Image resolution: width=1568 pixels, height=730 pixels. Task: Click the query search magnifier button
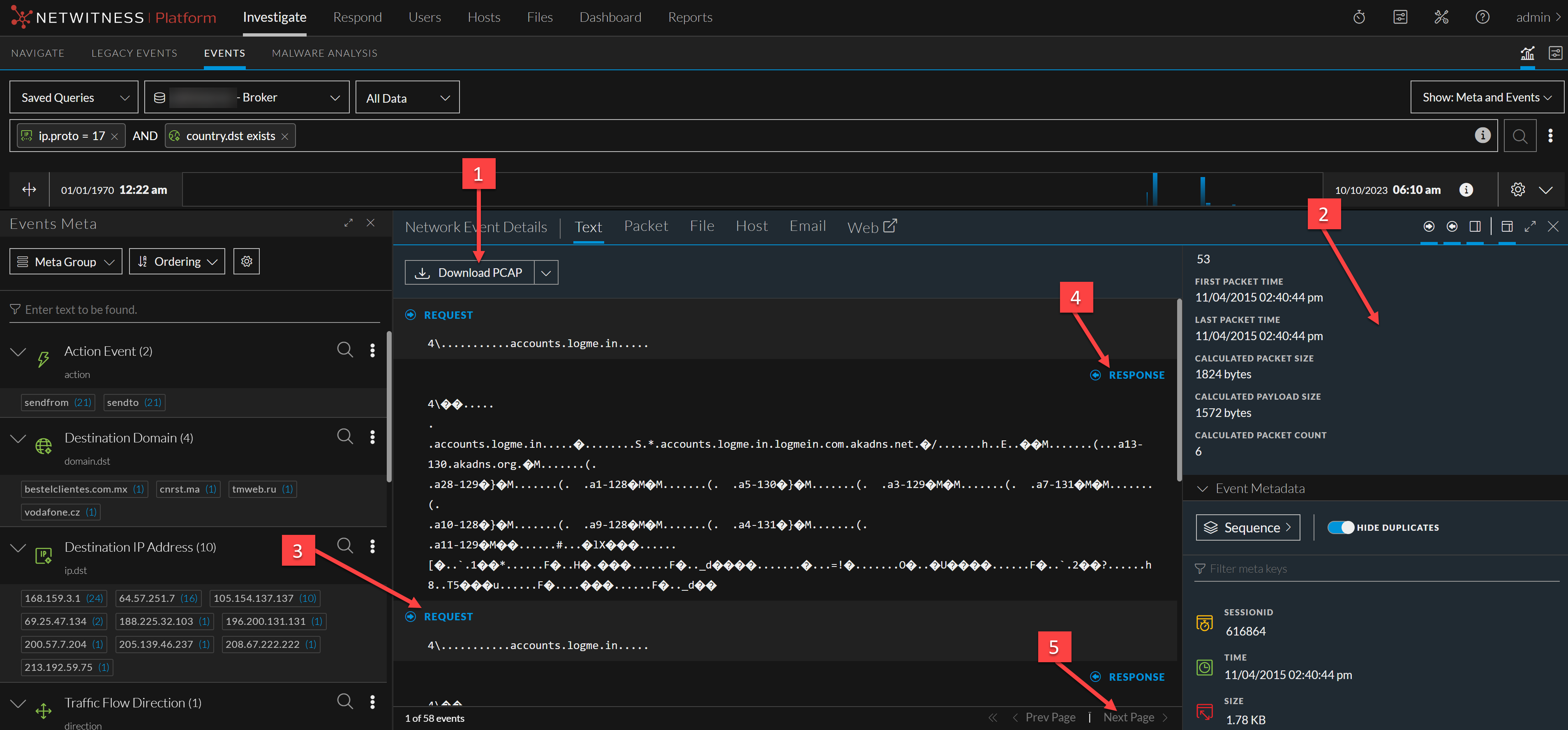click(1520, 136)
